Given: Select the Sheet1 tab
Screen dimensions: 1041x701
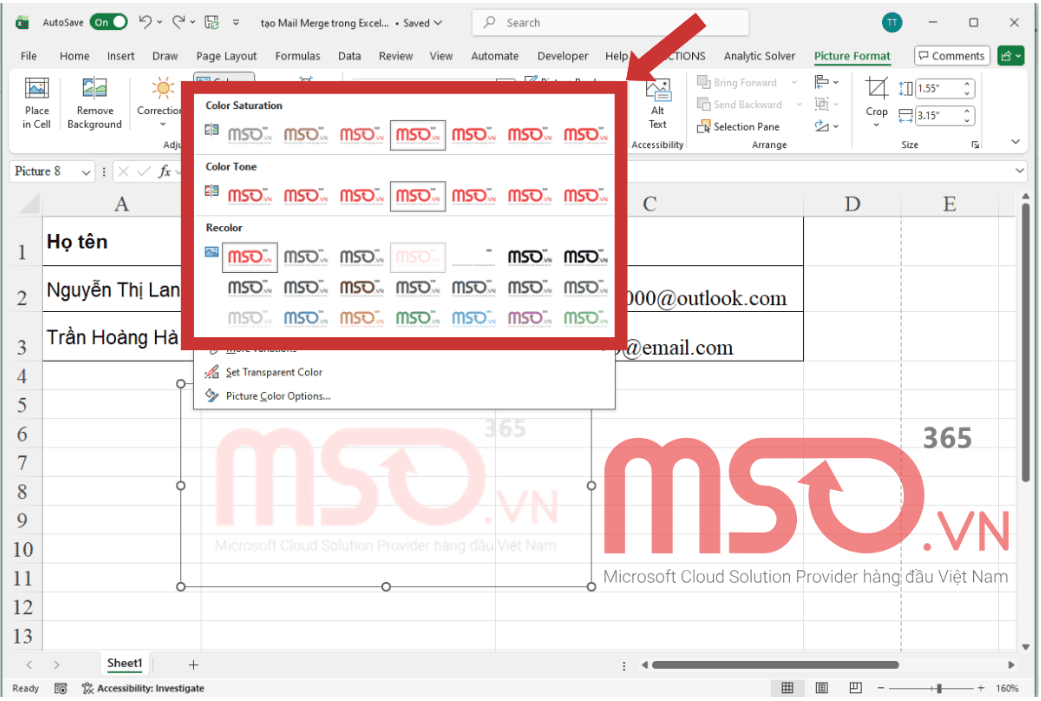Looking at the screenshot, I should [124, 663].
